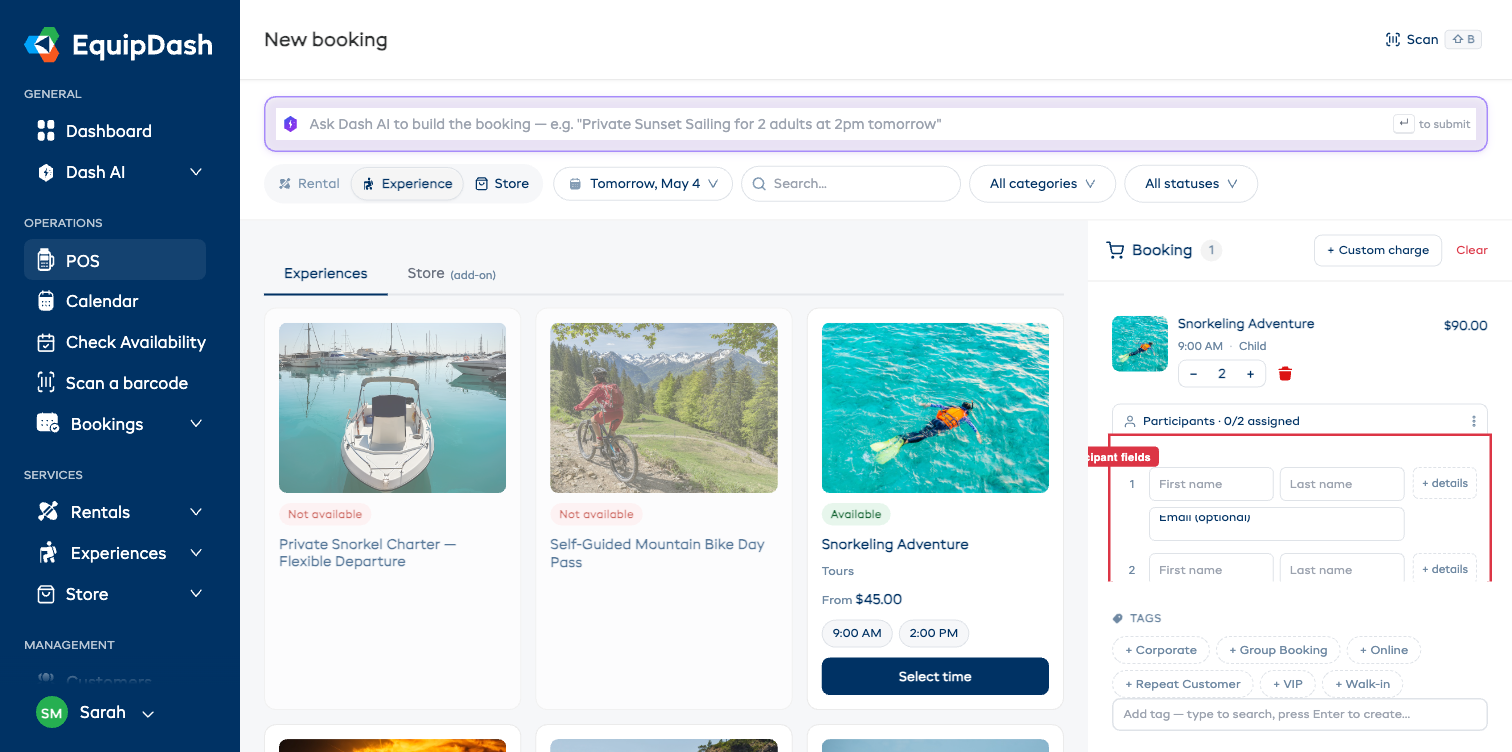Image resolution: width=1512 pixels, height=752 pixels.
Task: Click the Private Snorkel Charter boat thumbnail
Action: point(392,408)
